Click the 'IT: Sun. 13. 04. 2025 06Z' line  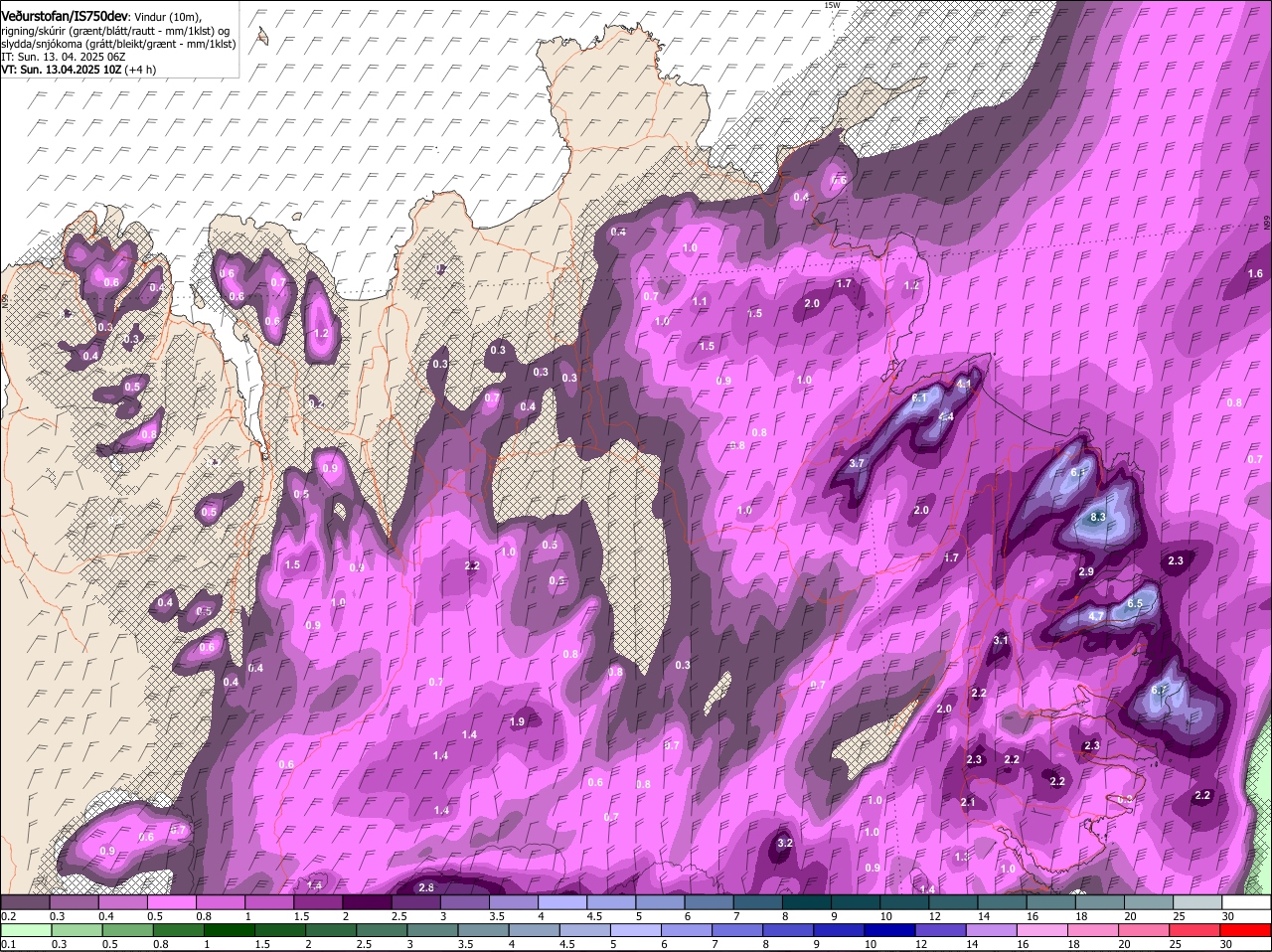[x=62, y=57]
